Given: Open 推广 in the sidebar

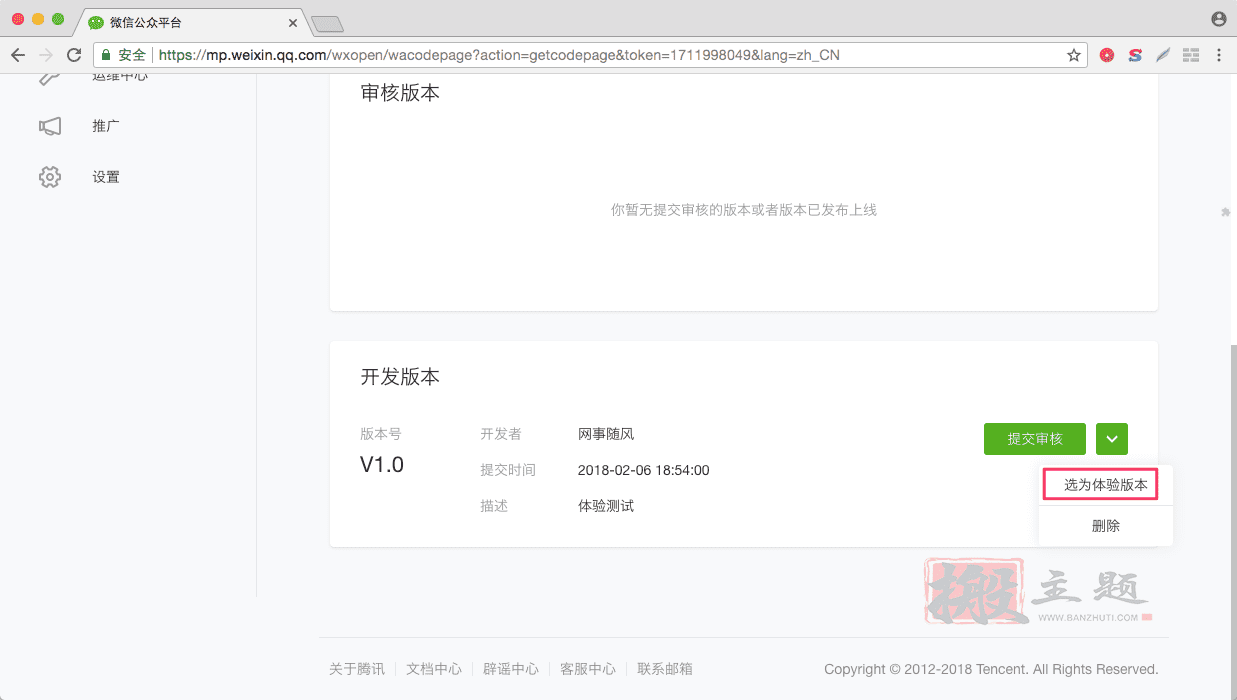Looking at the screenshot, I should pos(106,126).
